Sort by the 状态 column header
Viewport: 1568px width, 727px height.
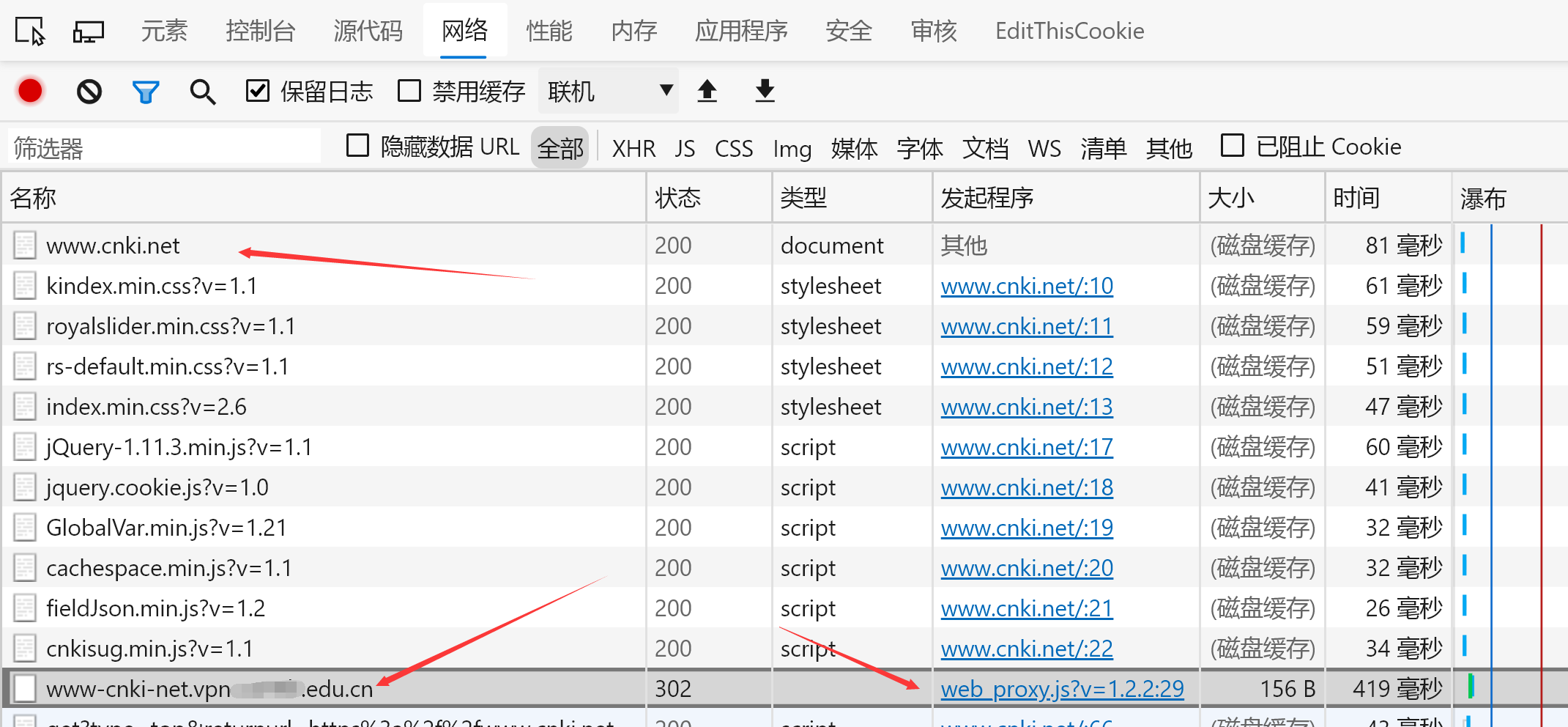point(709,198)
